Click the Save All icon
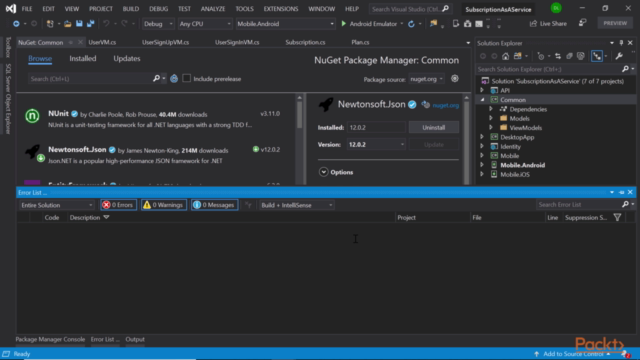Image resolution: width=640 pixels, height=360 pixels. [x=91, y=24]
